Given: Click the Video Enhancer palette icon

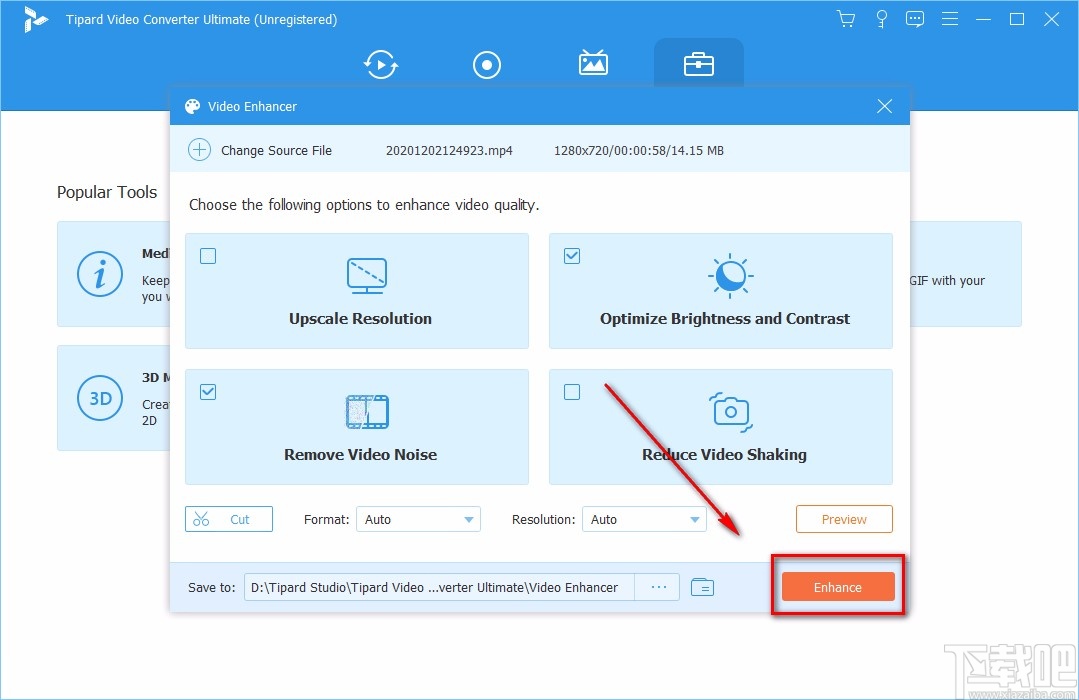Looking at the screenshot, I should [x=192, y=106].
